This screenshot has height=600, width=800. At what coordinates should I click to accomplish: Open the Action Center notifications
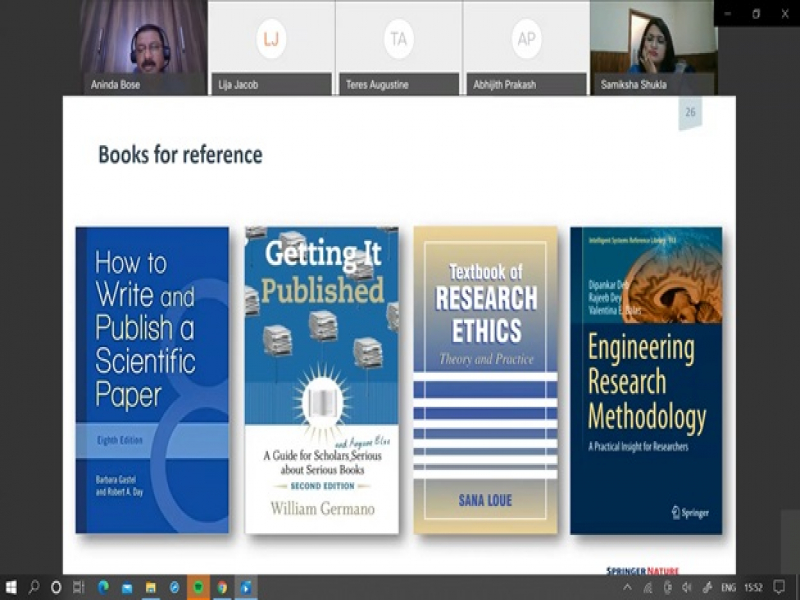779,588
